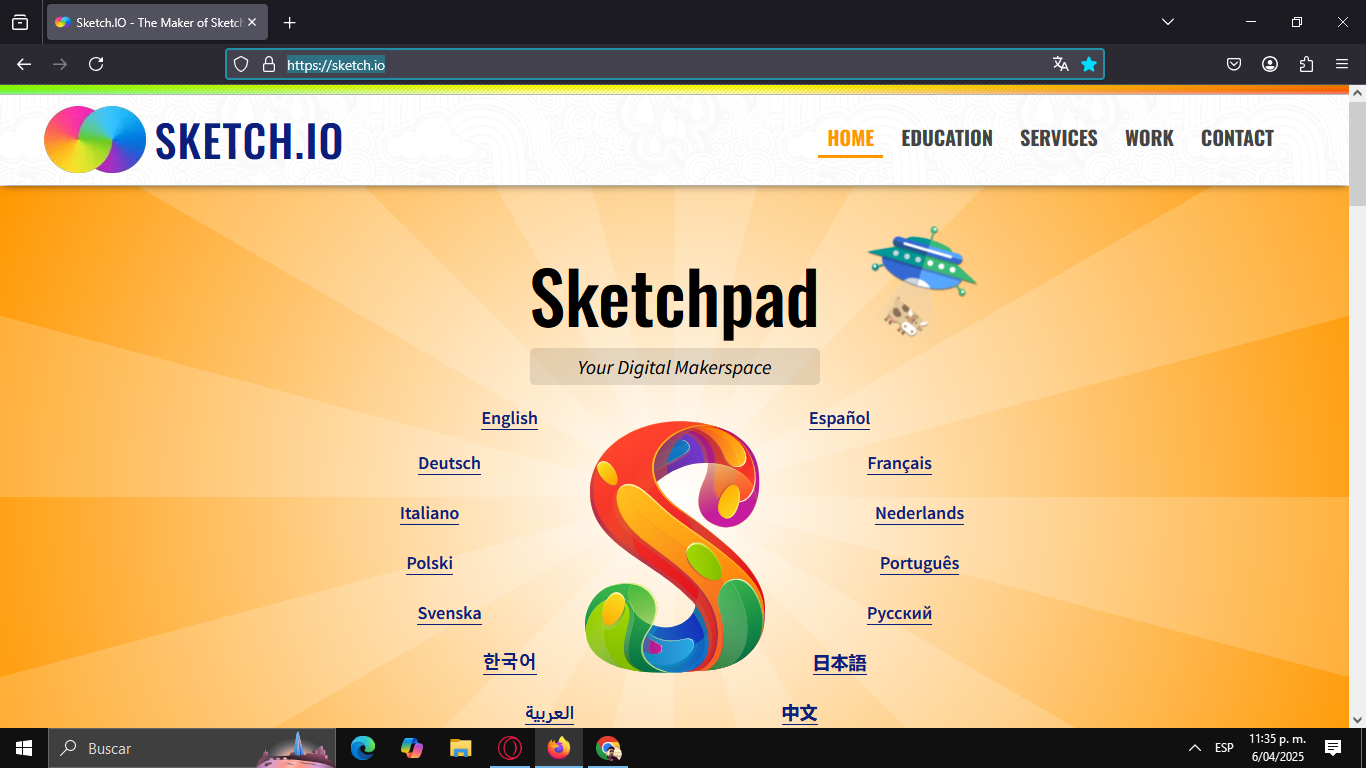Choose the 한국어 language link
This screenshot has height=768, width=1366.
(x=510, y=662)
